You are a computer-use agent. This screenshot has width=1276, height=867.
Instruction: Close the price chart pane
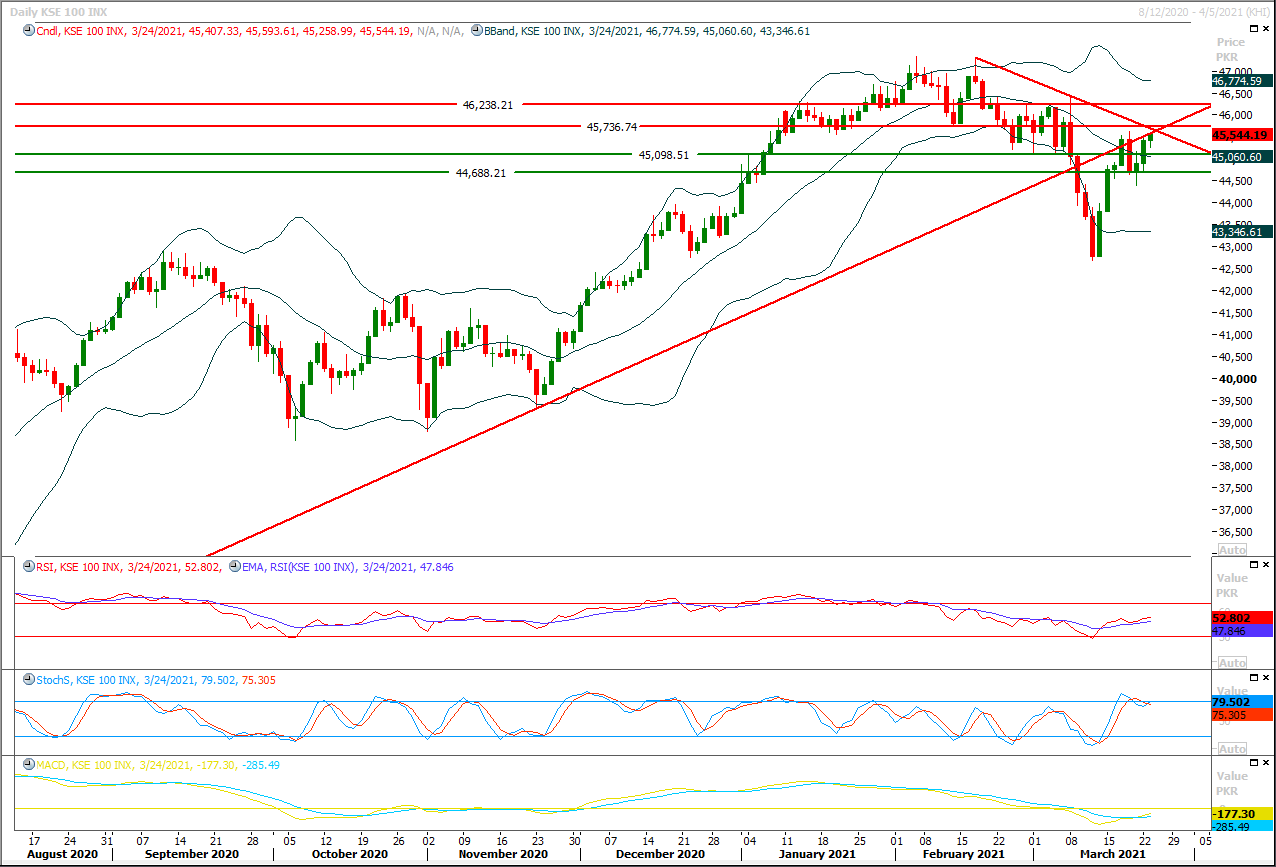[1267, 29]
